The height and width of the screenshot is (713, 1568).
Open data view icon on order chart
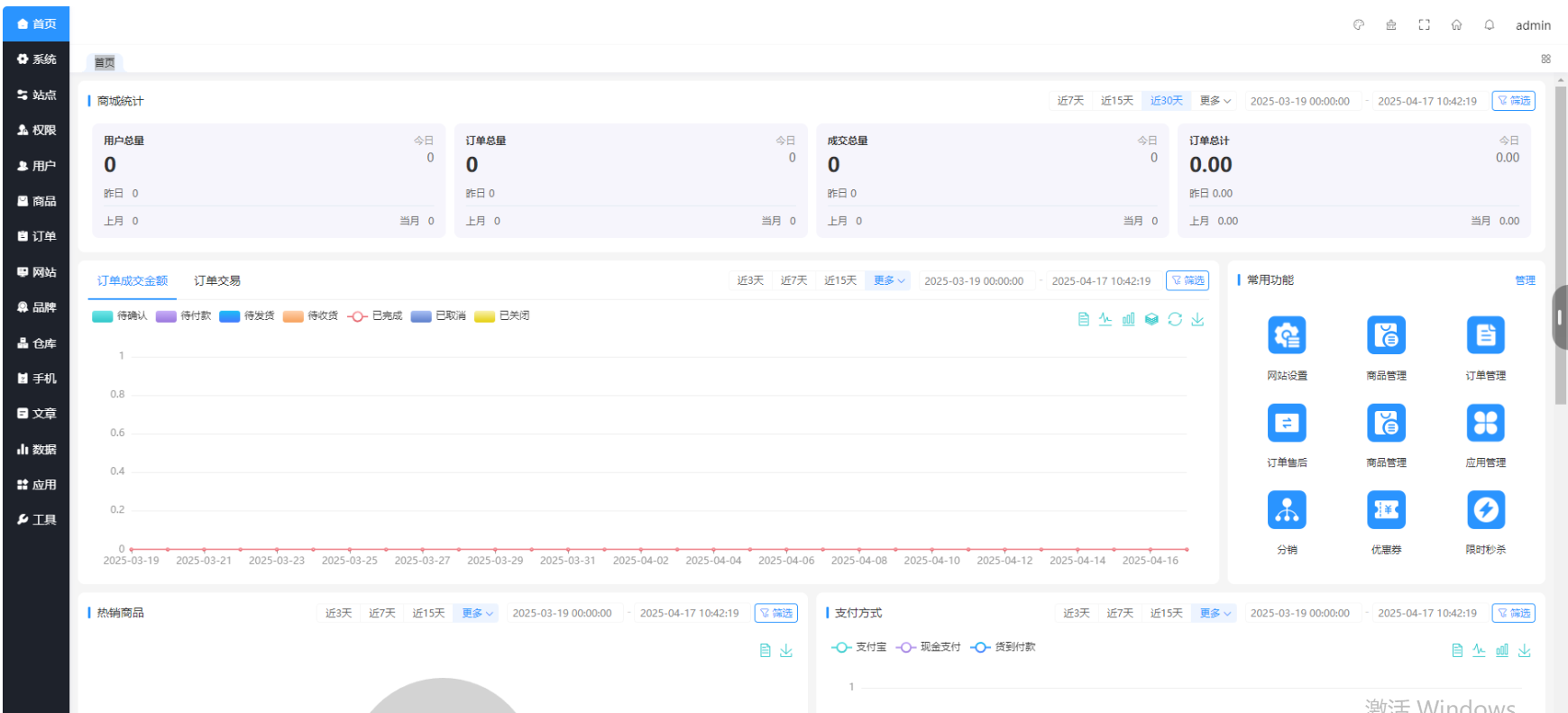pyautogui.click(x=1084, y=319)
